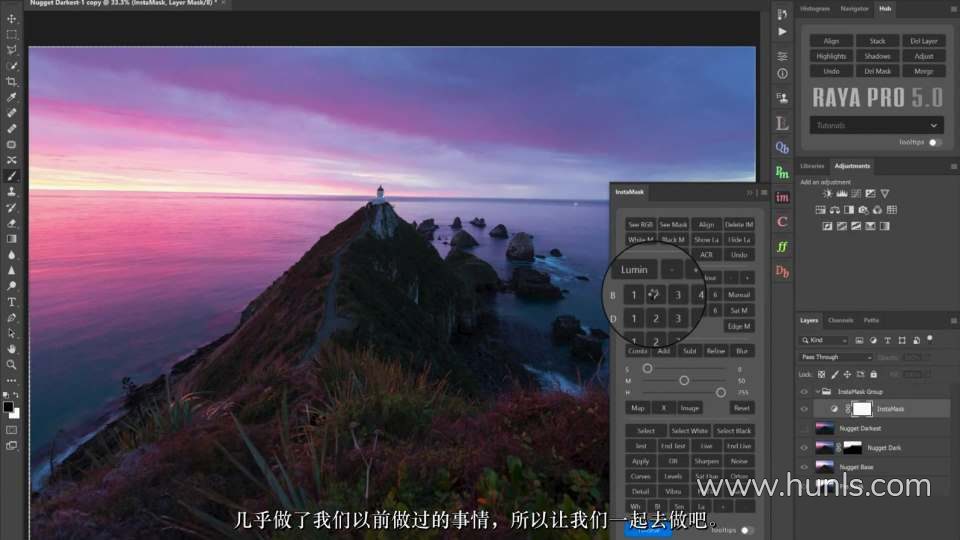Toggle InstaMask panel tooltips switch
960x540 pixels.
coord(747,530)
